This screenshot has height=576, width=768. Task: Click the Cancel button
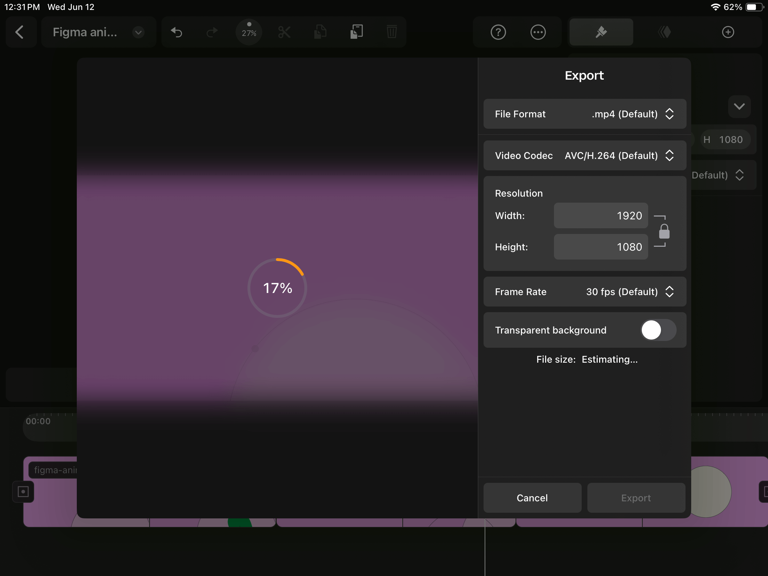(532, 498)
